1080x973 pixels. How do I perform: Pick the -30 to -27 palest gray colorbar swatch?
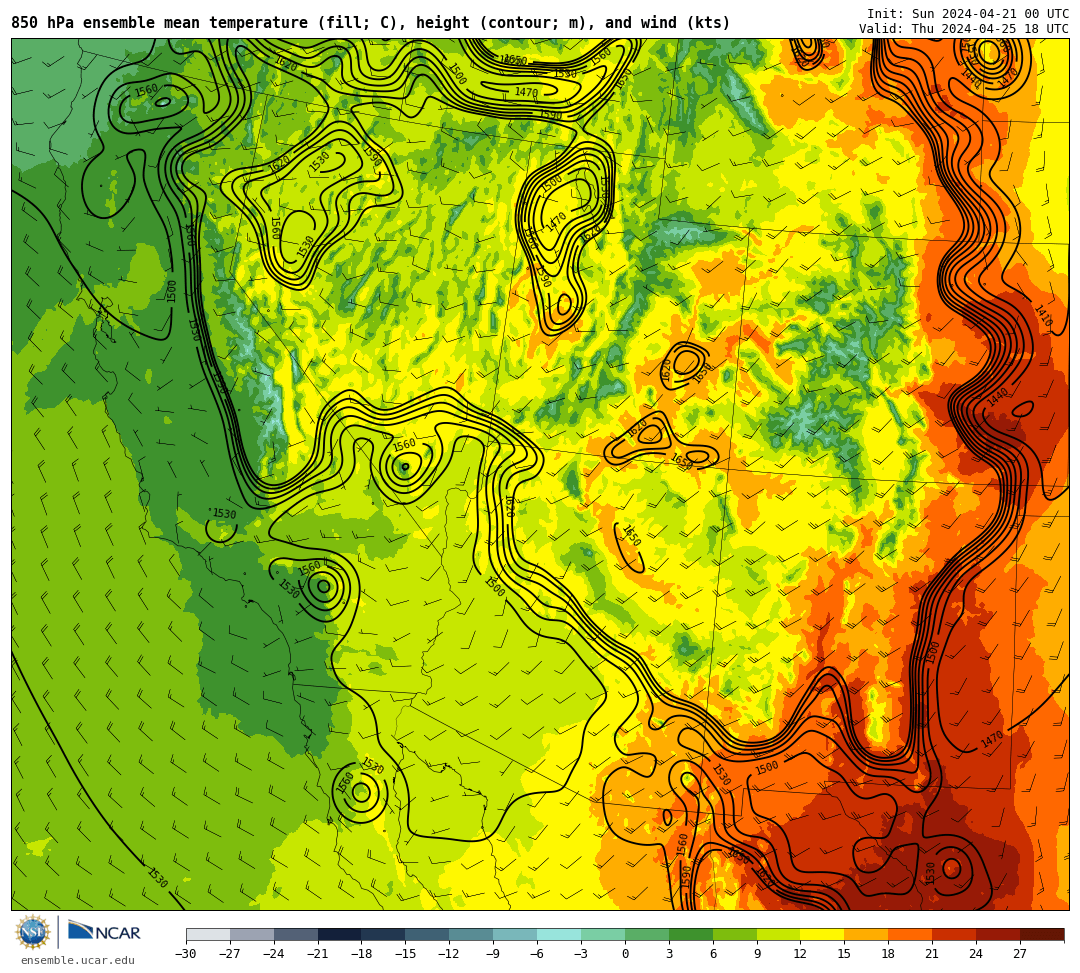click(x=208, y=934)
